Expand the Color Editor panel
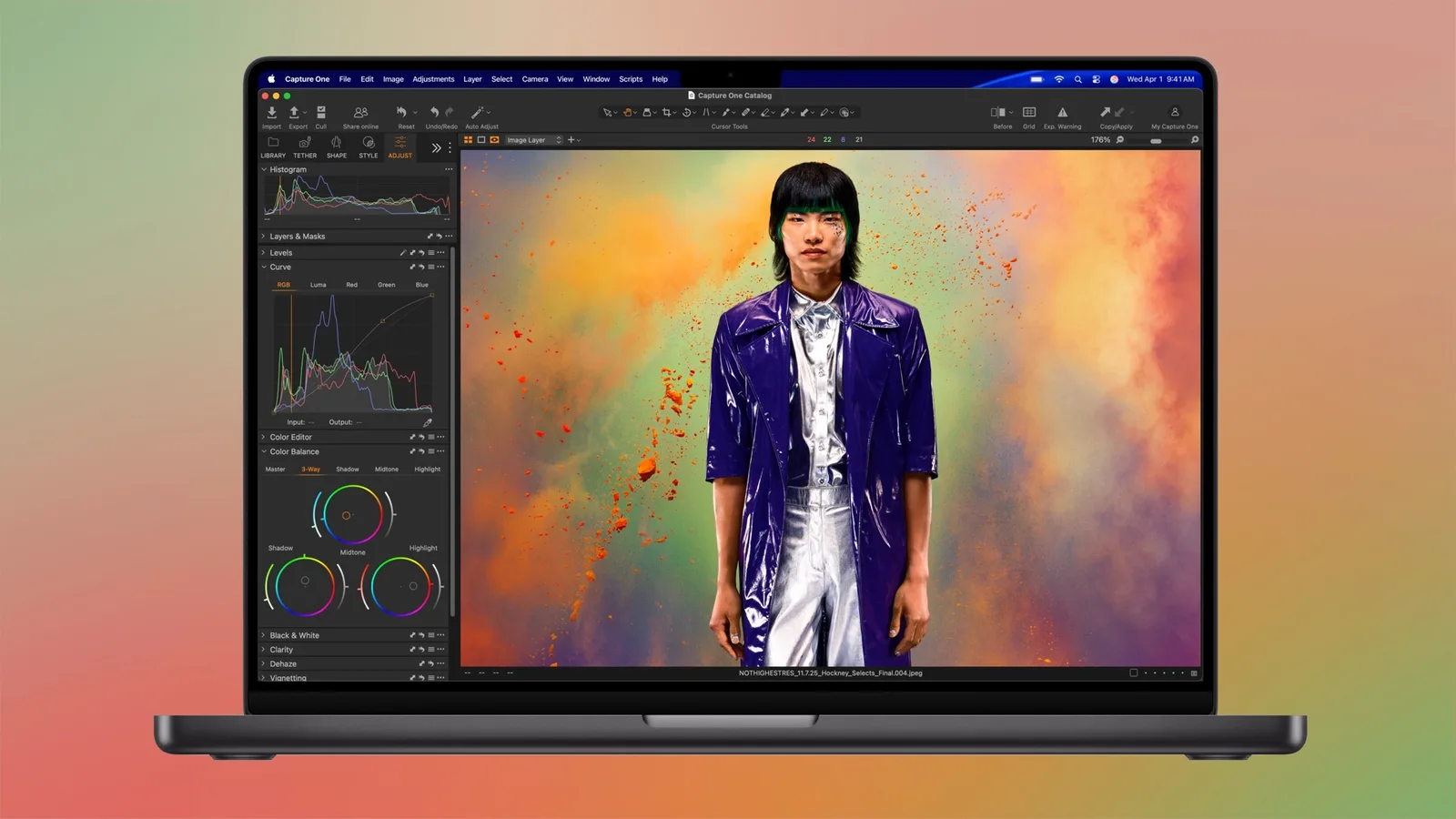 264,438
